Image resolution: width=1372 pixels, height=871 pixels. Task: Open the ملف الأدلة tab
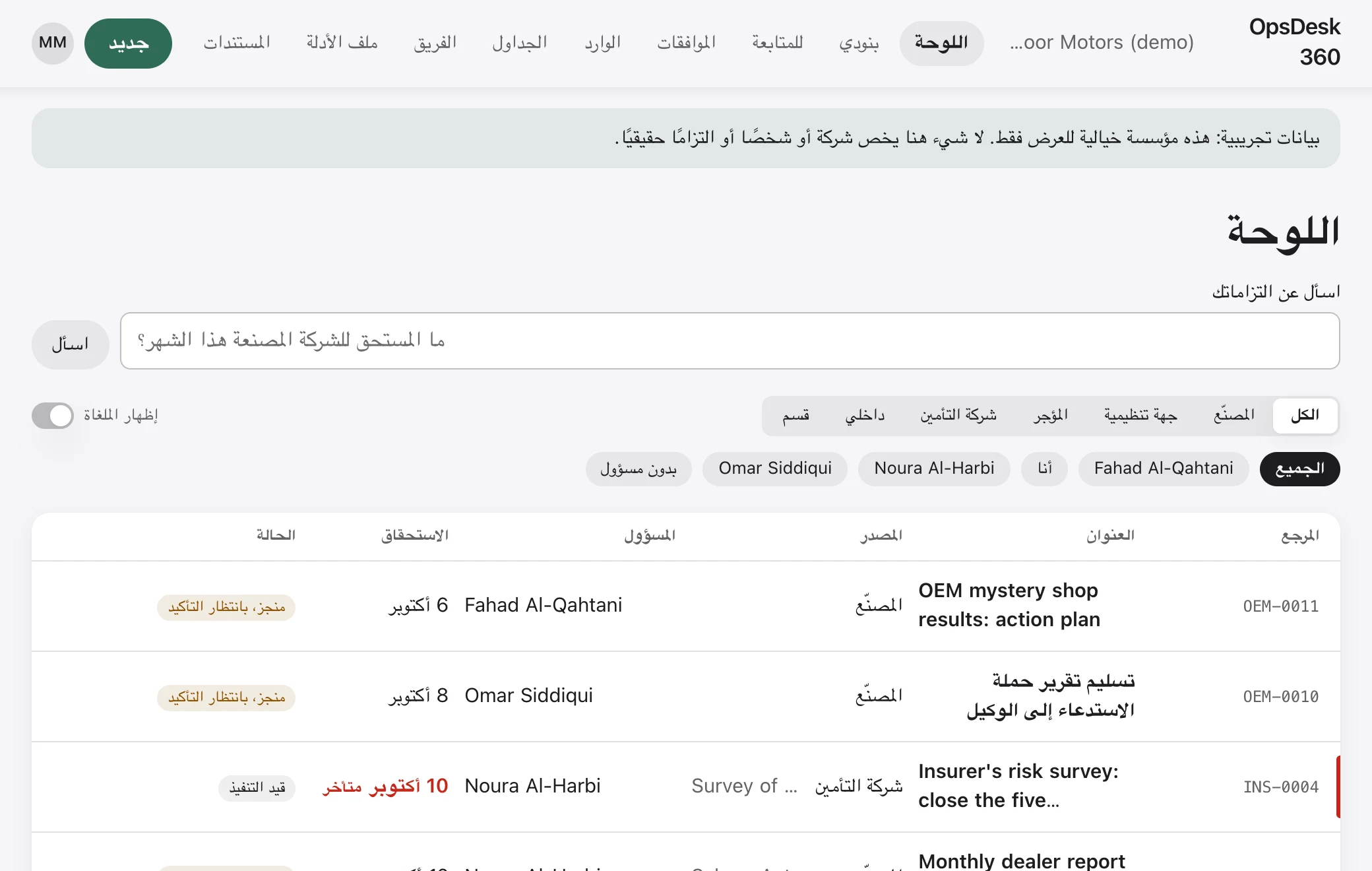[342, 43]
